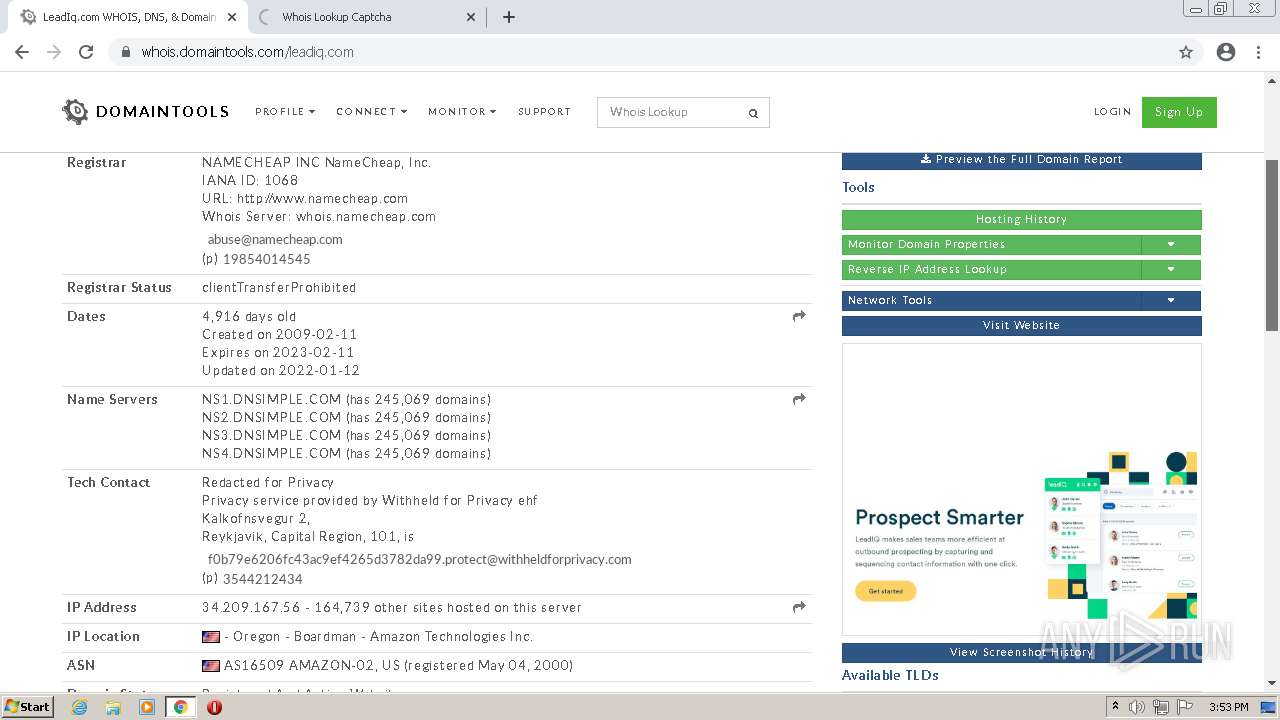Open Hosting History
The height and width of the screenshot is (720, 1280).
tap(1021, 219)
